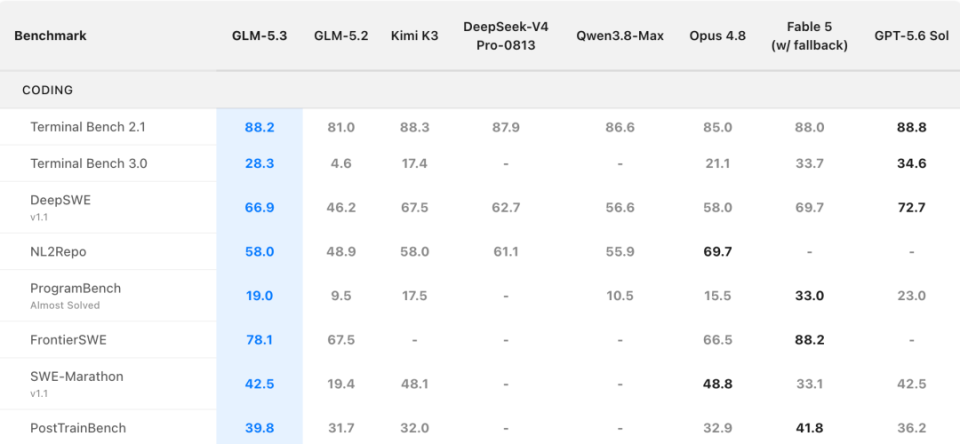Select GPT-5.6 Sol's PostTrainBench score 36.2
The height and width of the screenshot is (444, 960).
[912, 427]
